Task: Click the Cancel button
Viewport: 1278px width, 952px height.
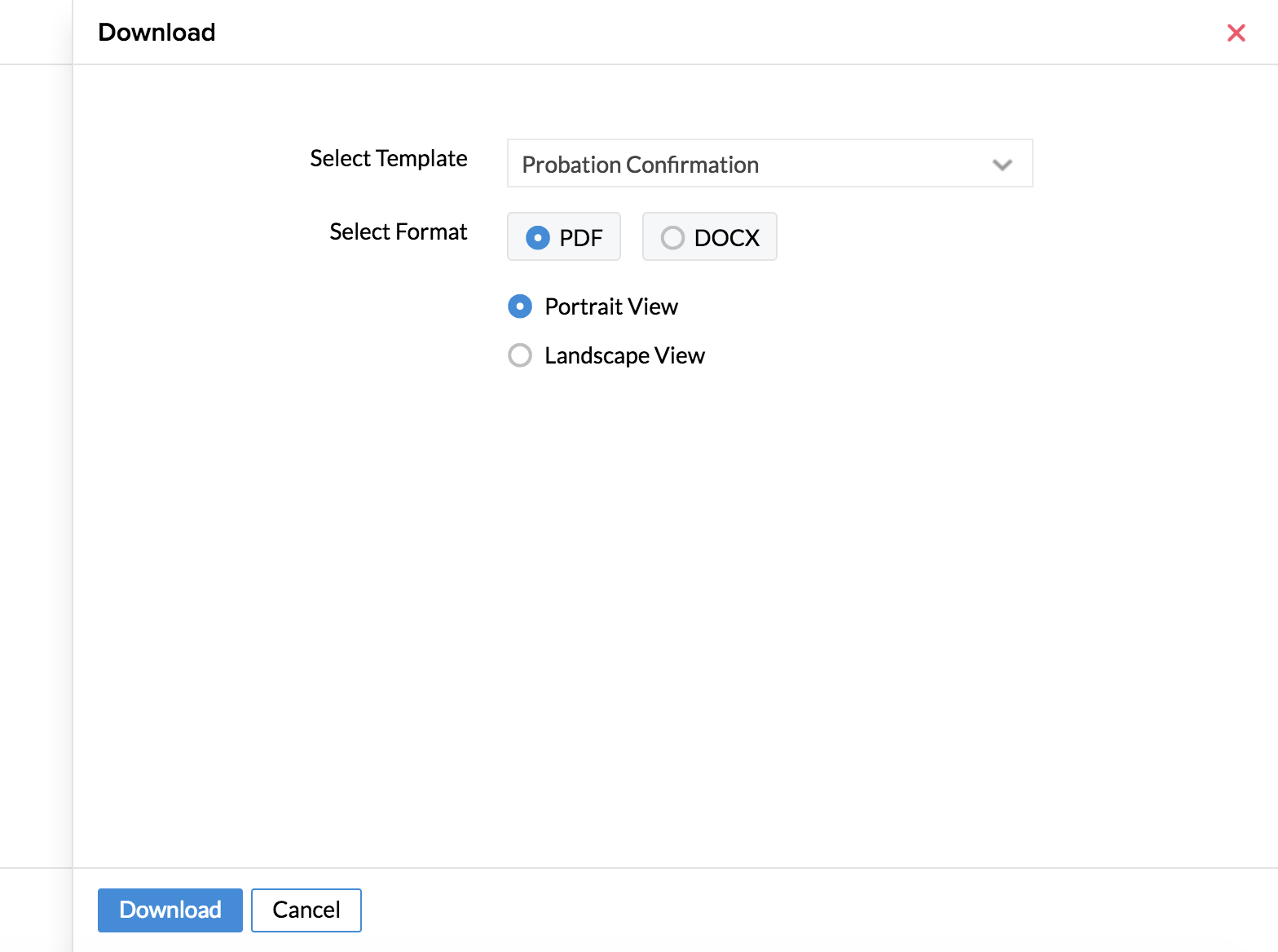Action: coord(306,910)
